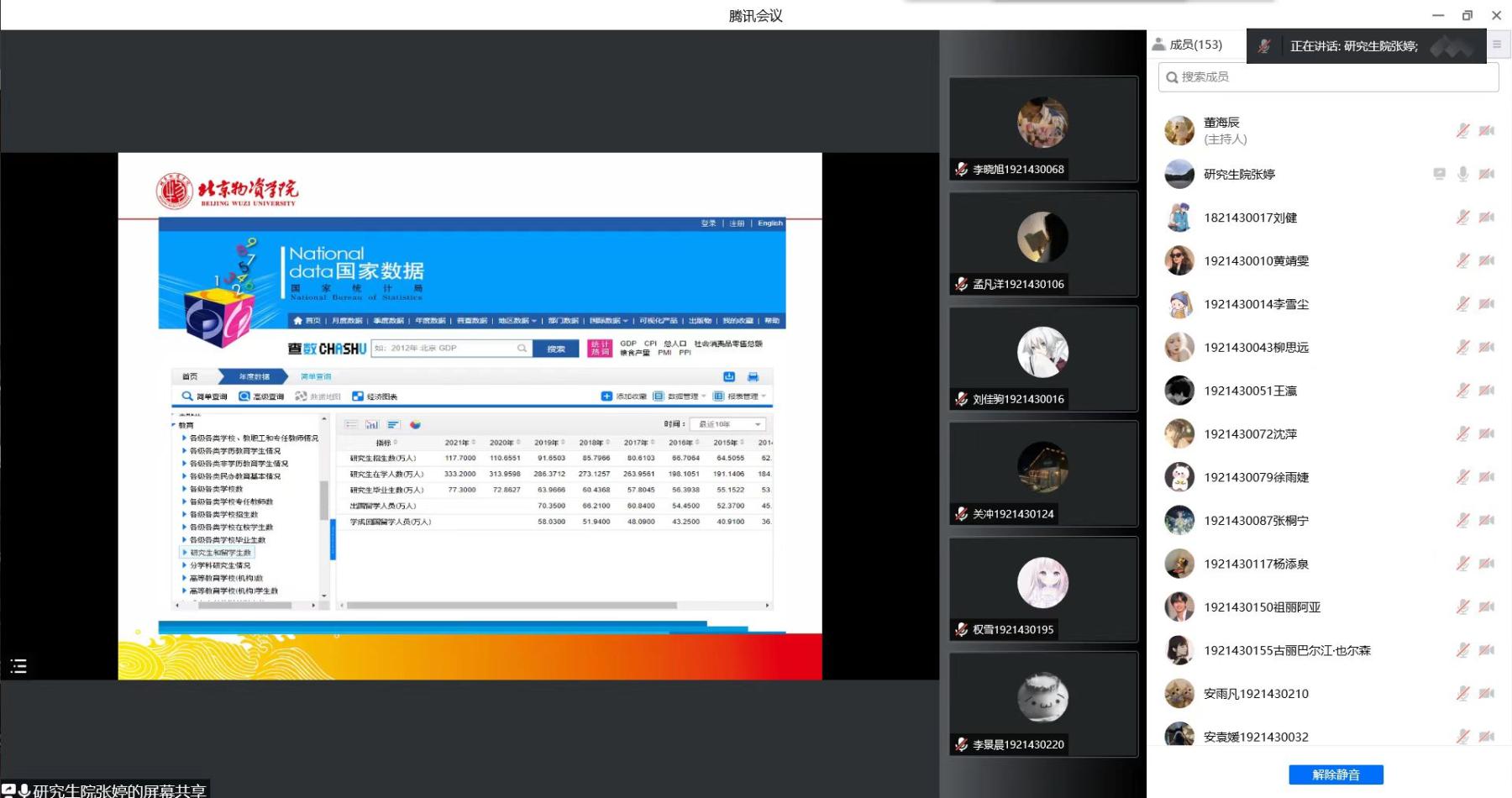Toggle camera for 1821430017刘健
The width and height of the screenshot is (1512, 798).
1486,218
